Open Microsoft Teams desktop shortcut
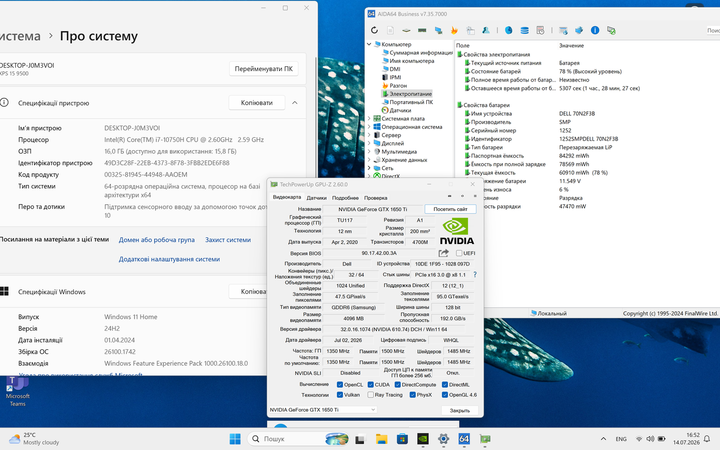Image resolution: width=720 pixels, height=450 pixels. point(17,391)
